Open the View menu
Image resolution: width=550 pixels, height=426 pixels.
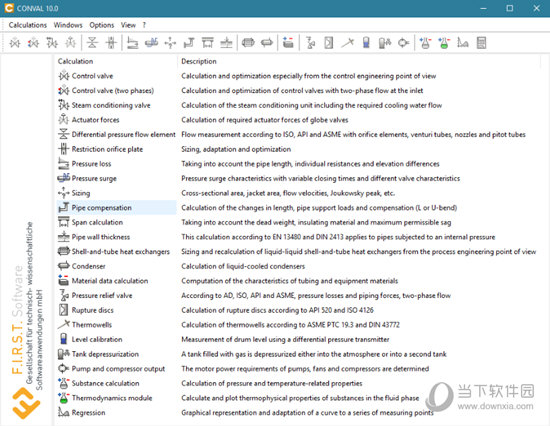pyautogui.click(x=128, y=25)
